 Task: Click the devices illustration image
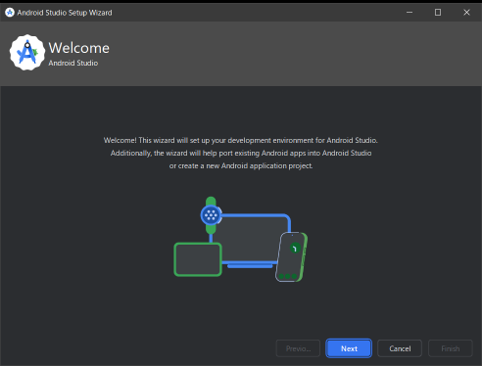241,239
